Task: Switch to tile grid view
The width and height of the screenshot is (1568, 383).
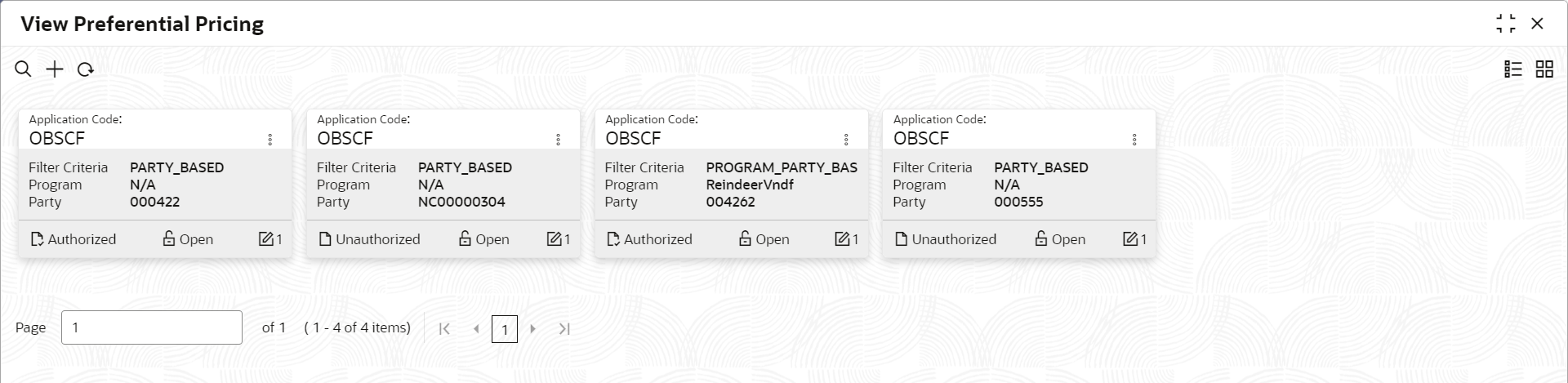Action: pyautogui.click(x=1544, y=69)
